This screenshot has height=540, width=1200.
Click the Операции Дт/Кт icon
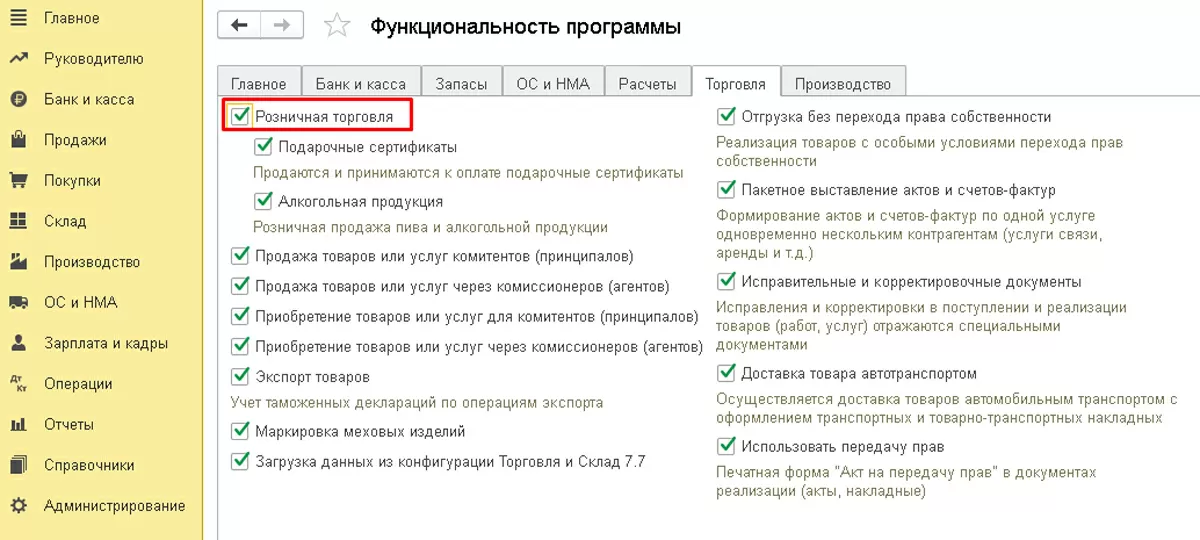pos(18,384)
